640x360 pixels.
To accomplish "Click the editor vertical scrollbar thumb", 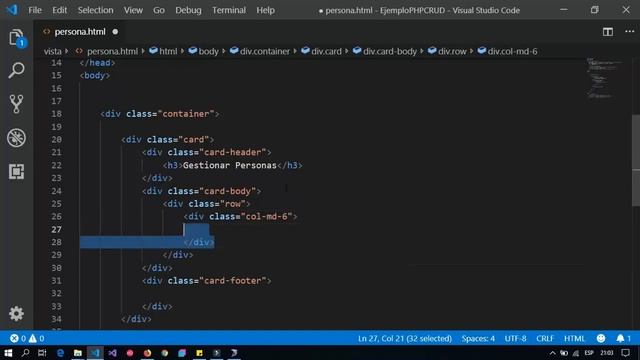I will tap(636, 161).
